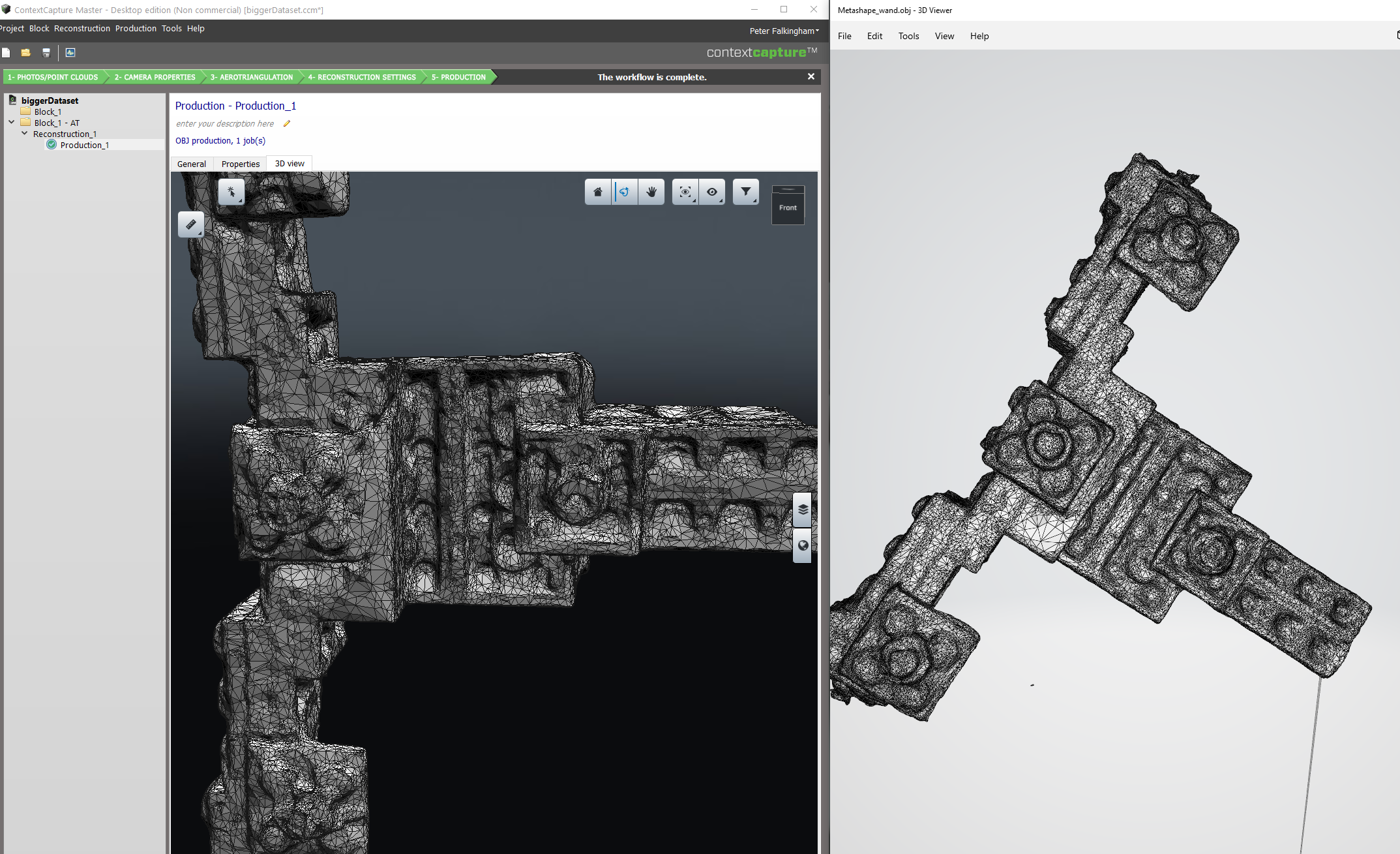Switch to the Properties tab
This screenshot has width=1400, height=854.
(x=240, y=164)
